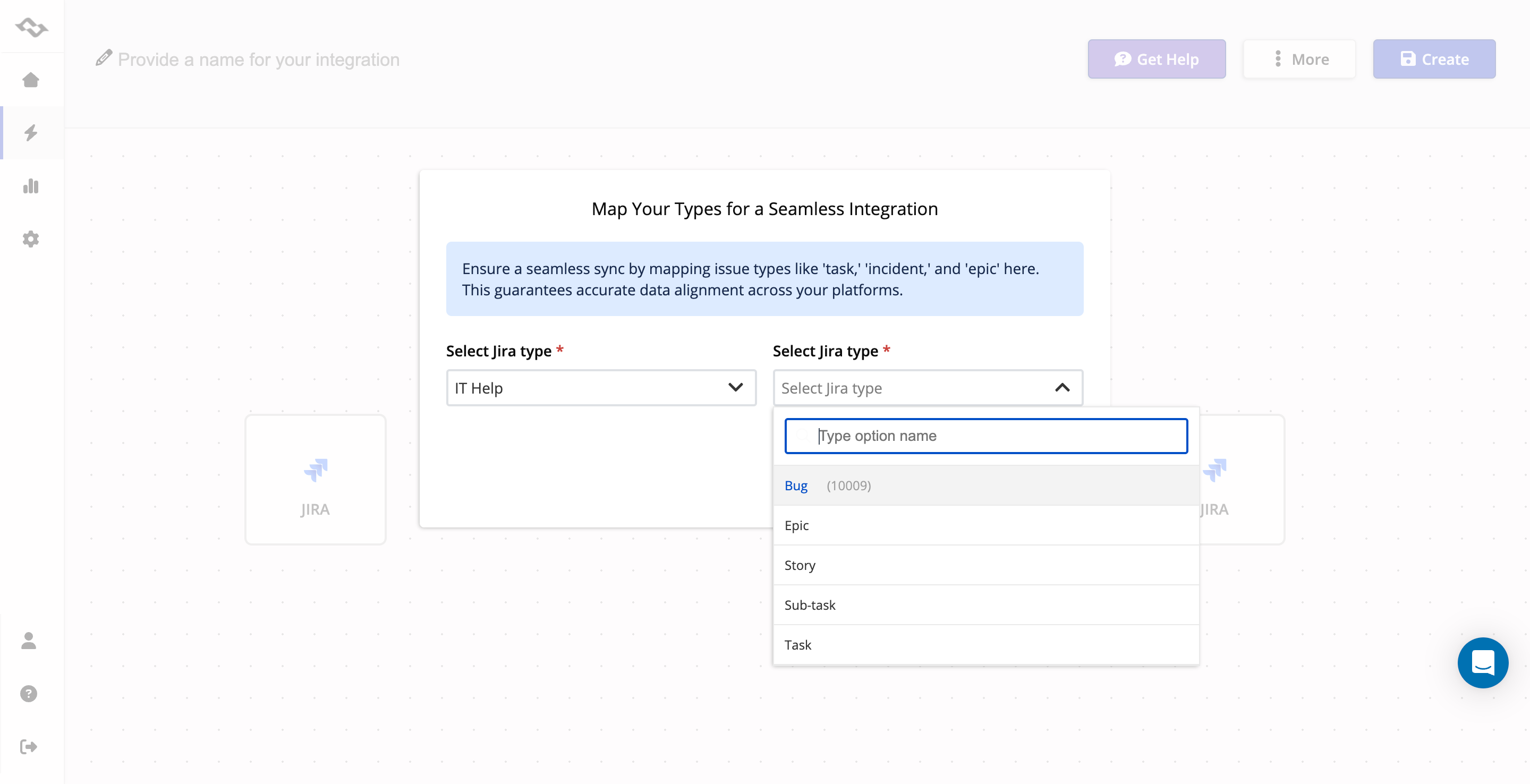
Task: Open the user profile icon
Action: 29,640
